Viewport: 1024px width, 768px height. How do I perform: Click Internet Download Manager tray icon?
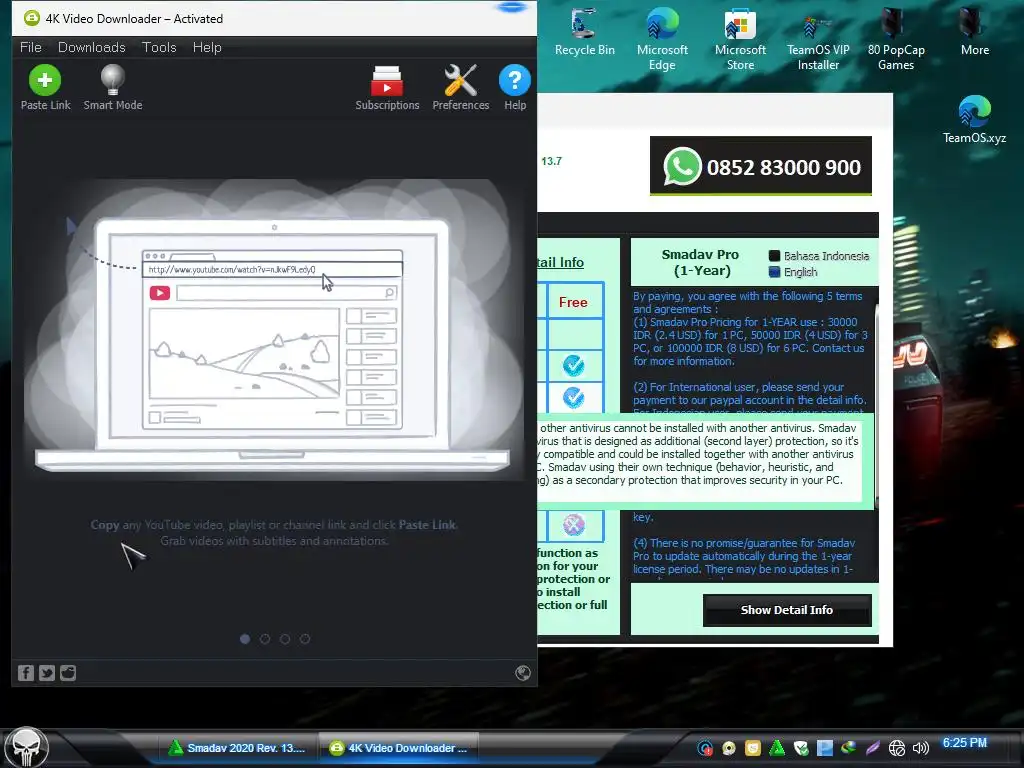coord(848,748)
